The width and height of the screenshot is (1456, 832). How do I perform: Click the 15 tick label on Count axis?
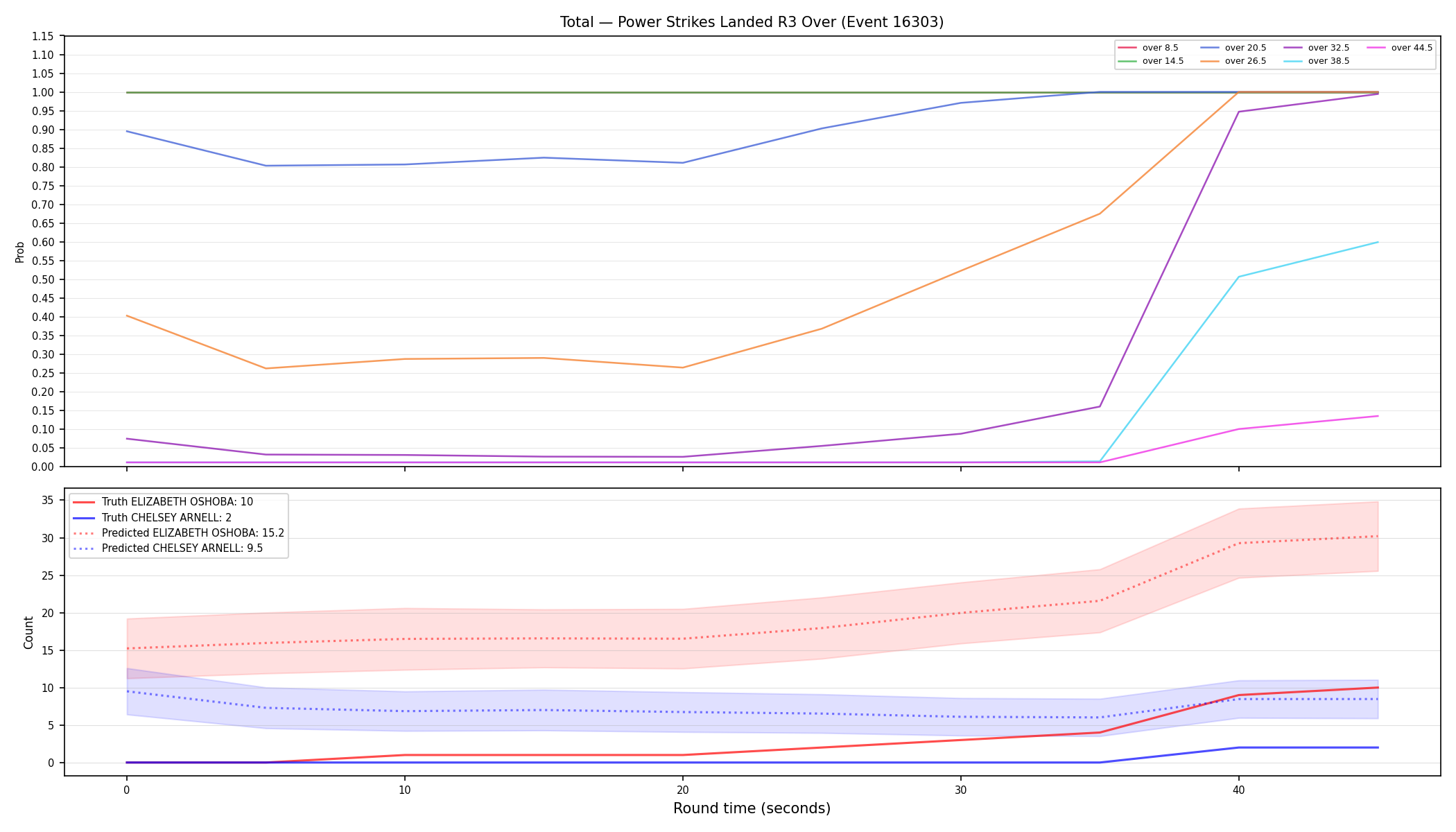[48, 650]
